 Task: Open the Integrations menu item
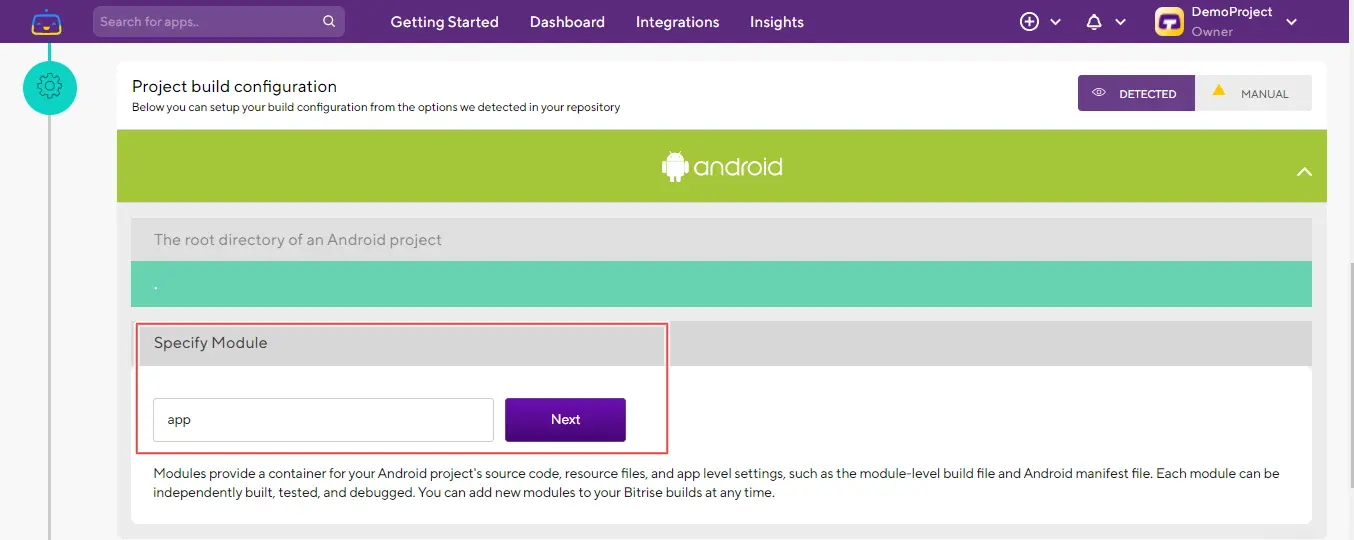click(677, 22)
